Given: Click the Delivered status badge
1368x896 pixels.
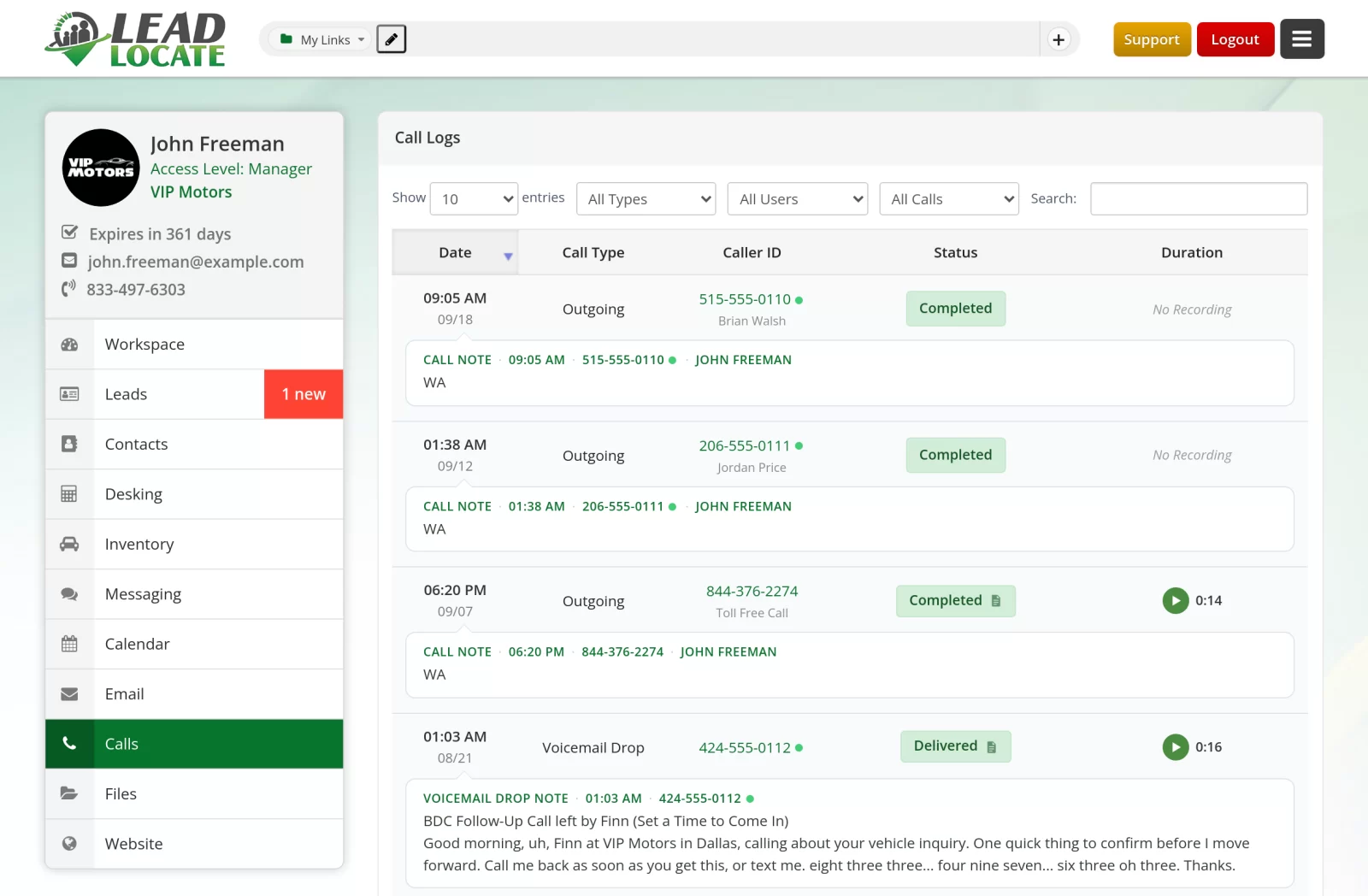Looking at the screenshot, I should point(956,746).
